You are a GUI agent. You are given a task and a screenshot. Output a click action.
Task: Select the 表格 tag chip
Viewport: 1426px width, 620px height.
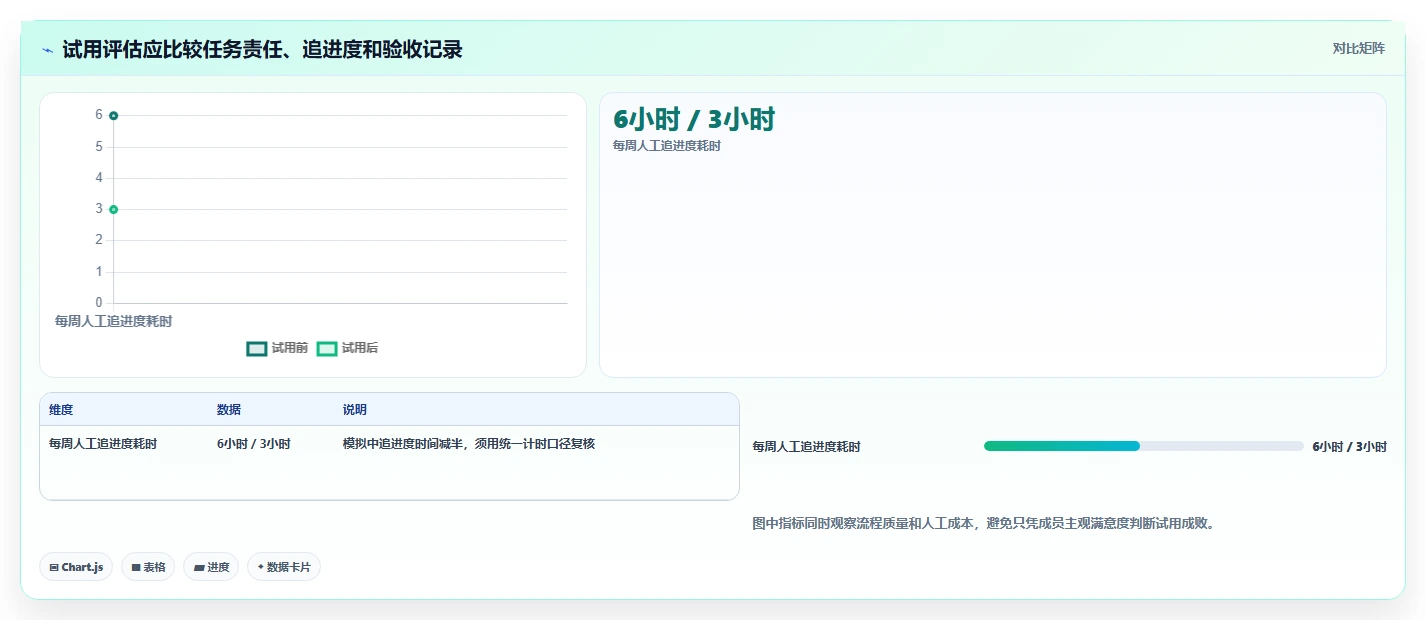(148, 567)
